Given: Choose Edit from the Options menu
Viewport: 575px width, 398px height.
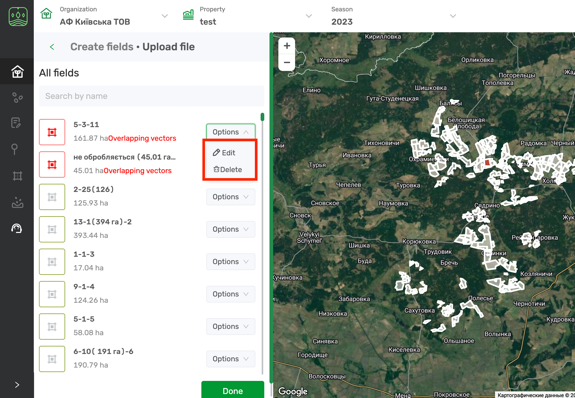Looking at the screenshot, I should pyautogui.click(x=224, y=153).
